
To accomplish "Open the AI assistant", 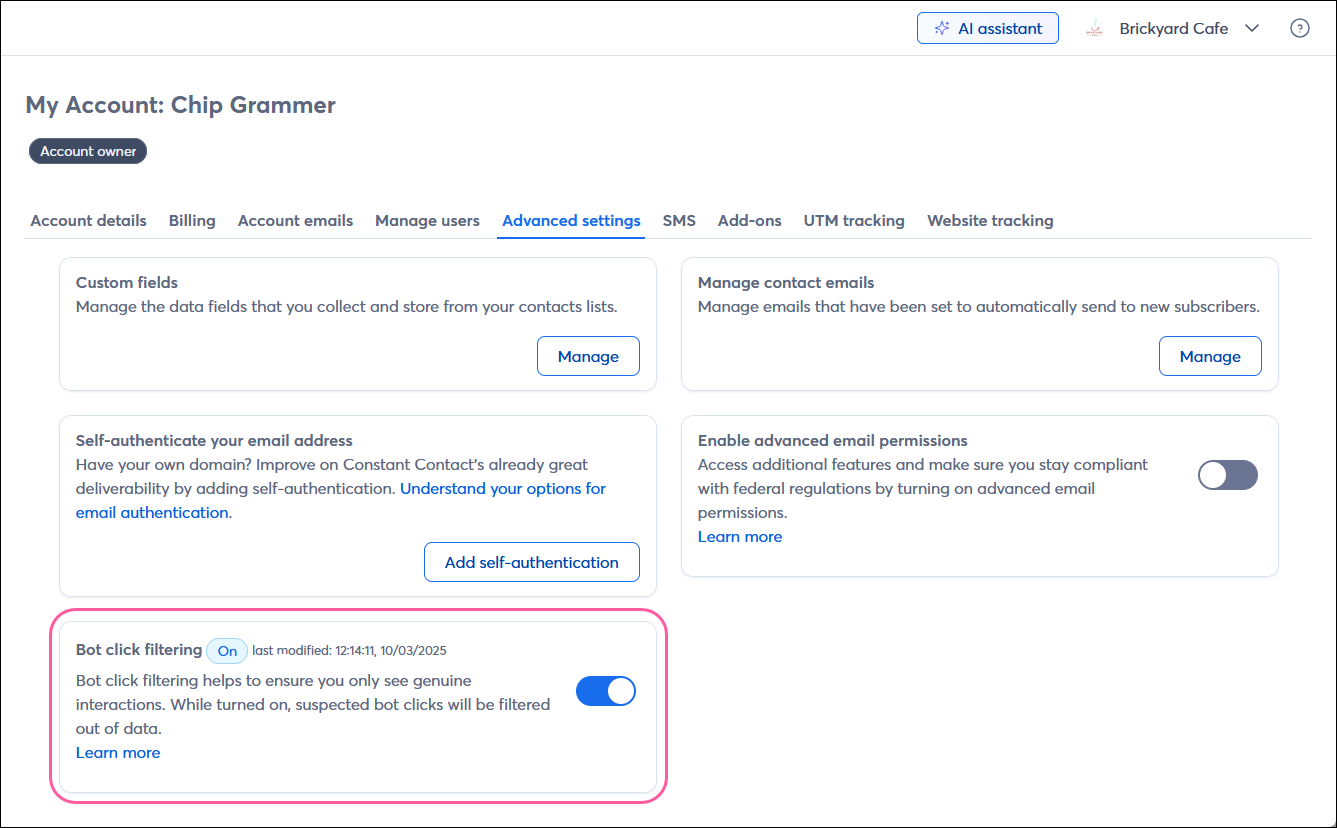I will (x=987, y=29).
